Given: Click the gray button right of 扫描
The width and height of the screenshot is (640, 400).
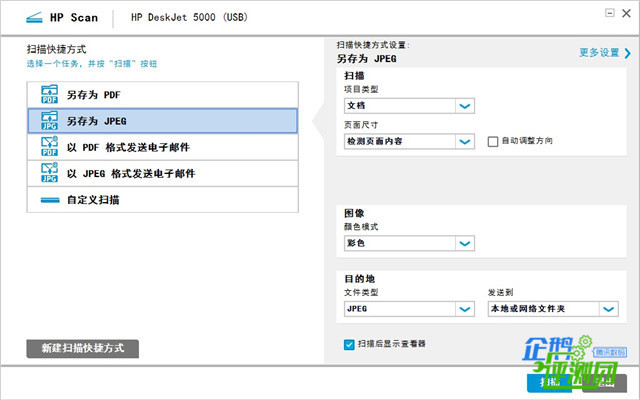Looking at the screenshot, I should pyautogui.click(x=604, y=383).
